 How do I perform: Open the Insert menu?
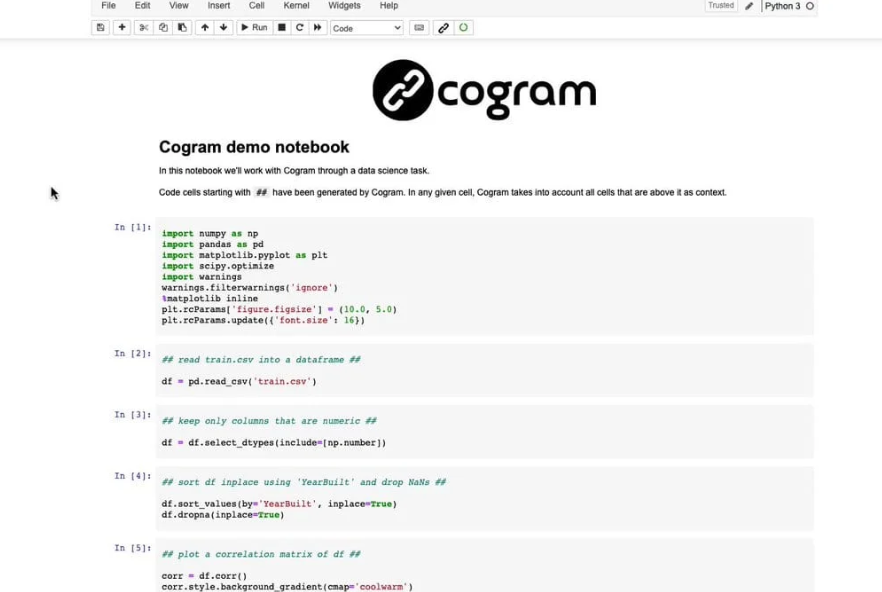pos(219,6)
